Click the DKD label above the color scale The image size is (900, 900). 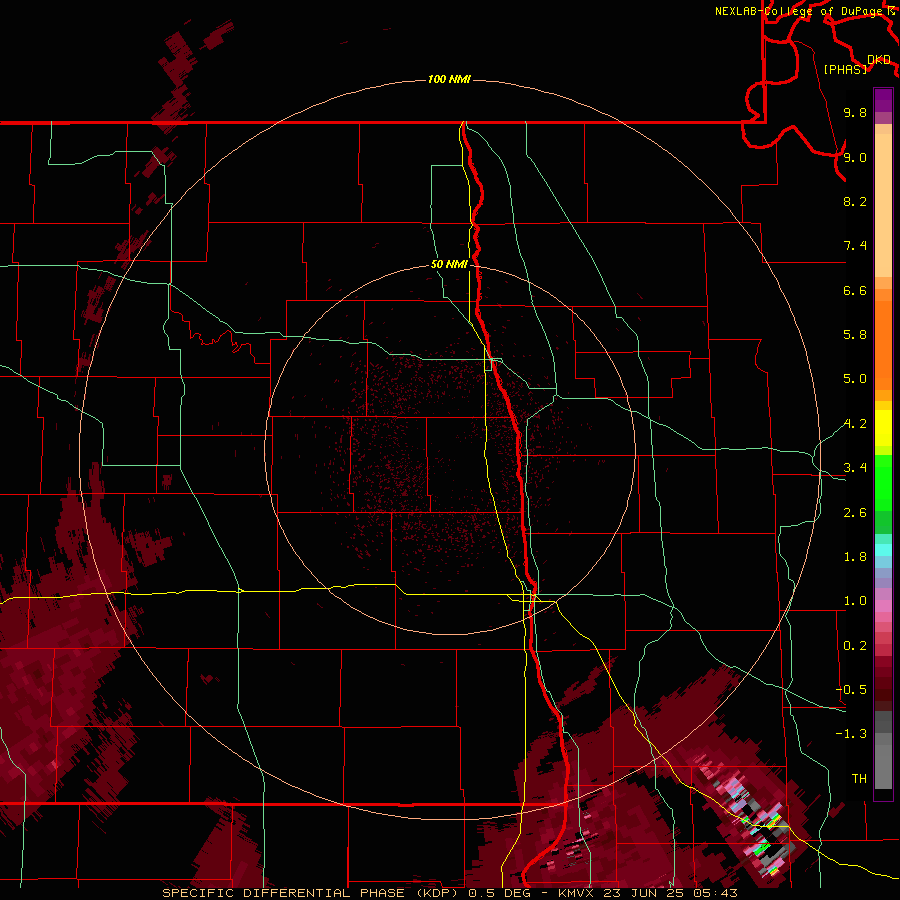(x=879, y=59)
